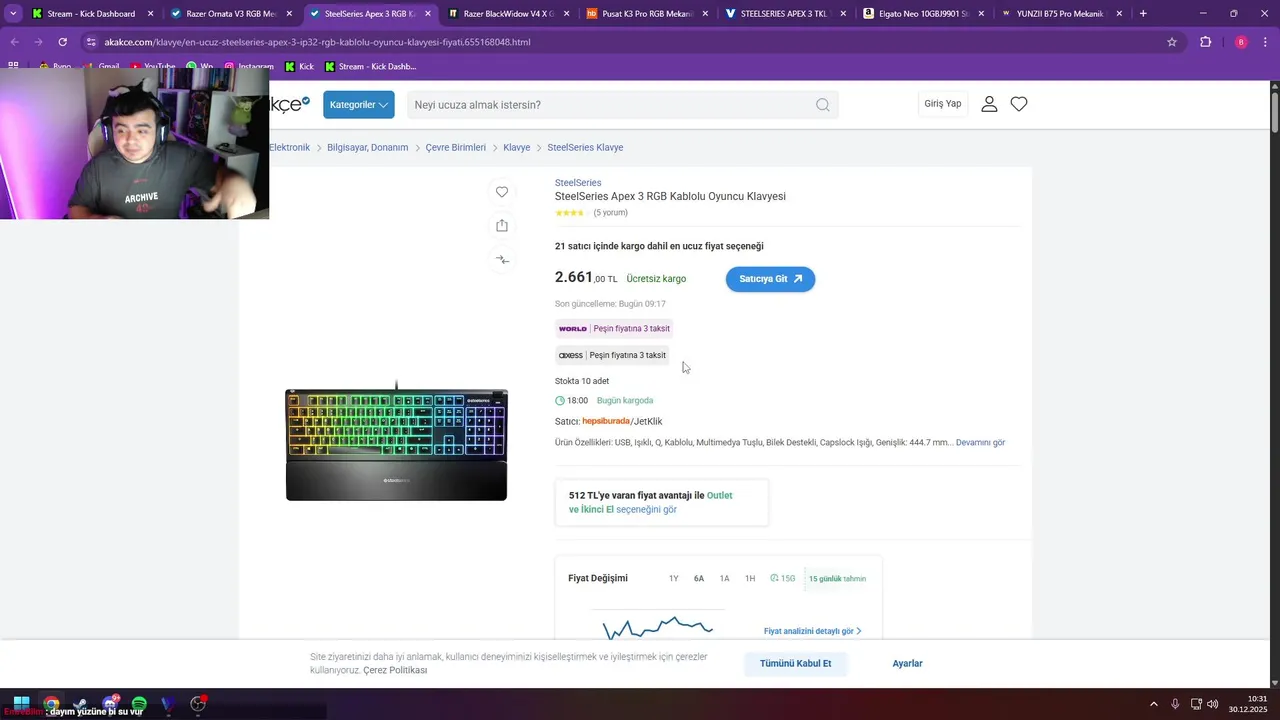
Task: Open the Chrome profile avatar
Action: coord(1241,42)
